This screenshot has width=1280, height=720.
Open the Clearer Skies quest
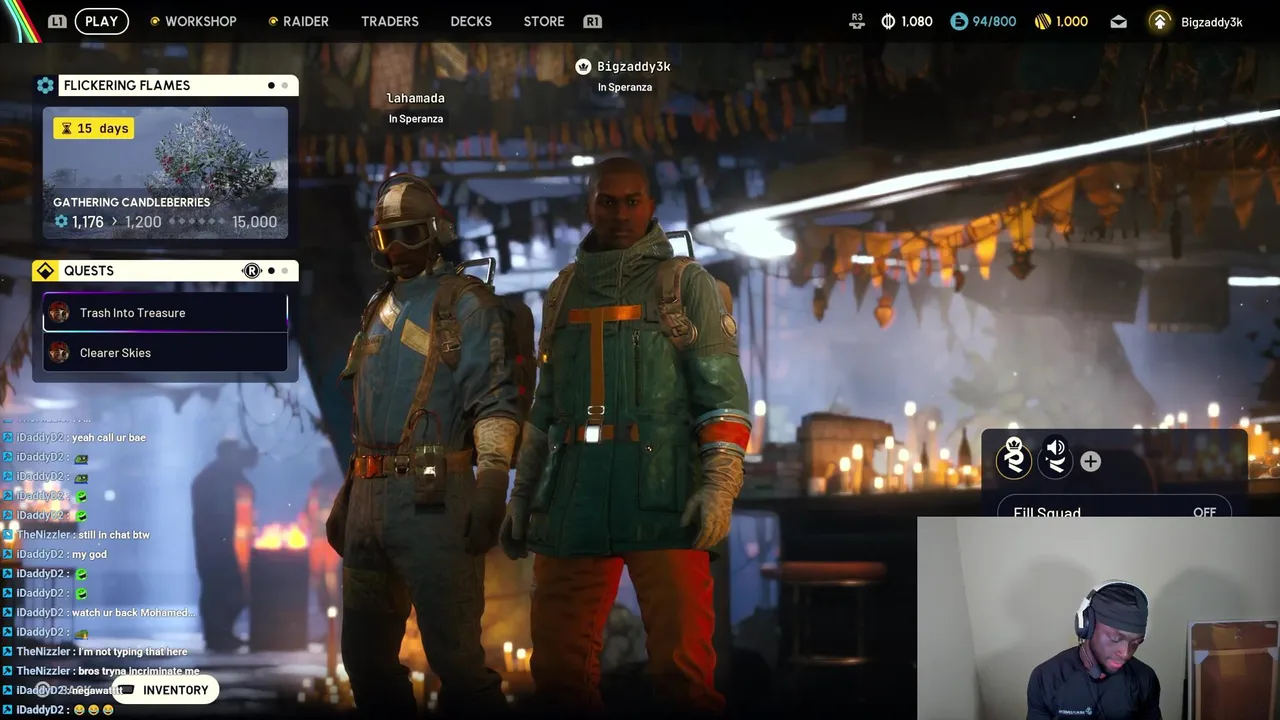click(165, 353)
